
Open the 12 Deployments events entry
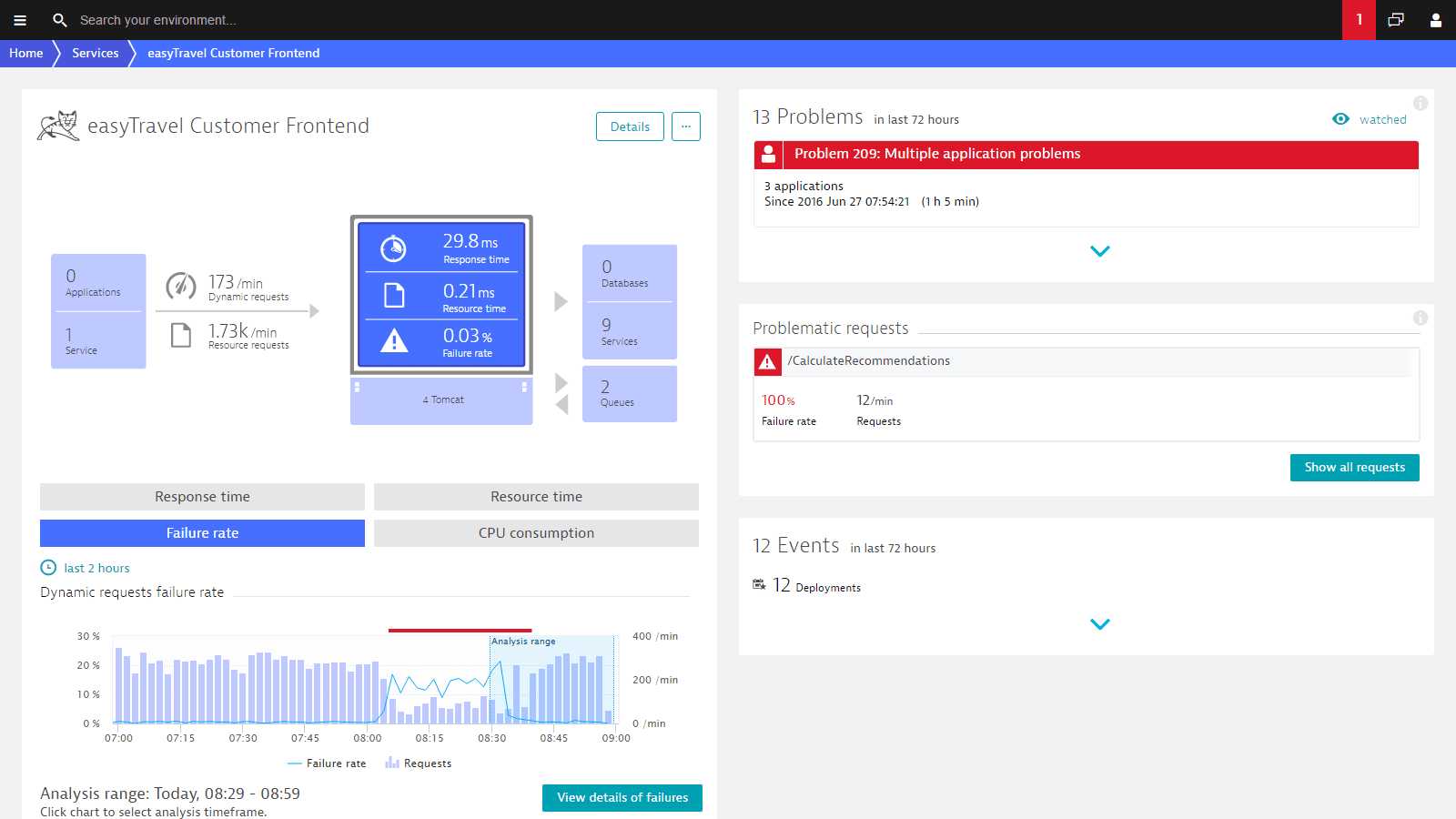816,585
